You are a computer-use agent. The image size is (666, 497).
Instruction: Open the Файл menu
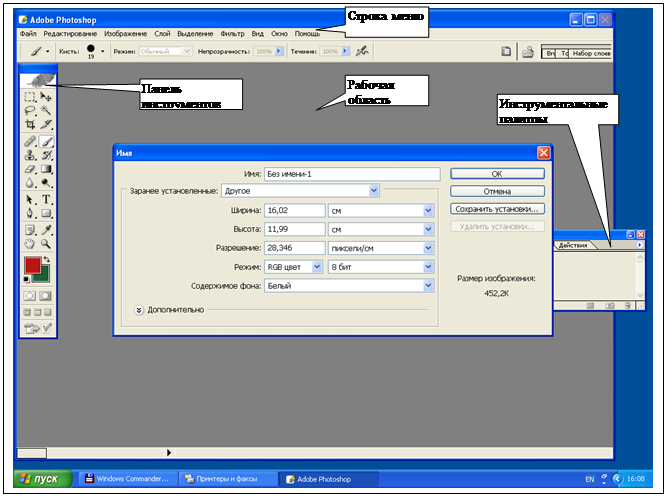pyautogui.click(x=28, y=34)
